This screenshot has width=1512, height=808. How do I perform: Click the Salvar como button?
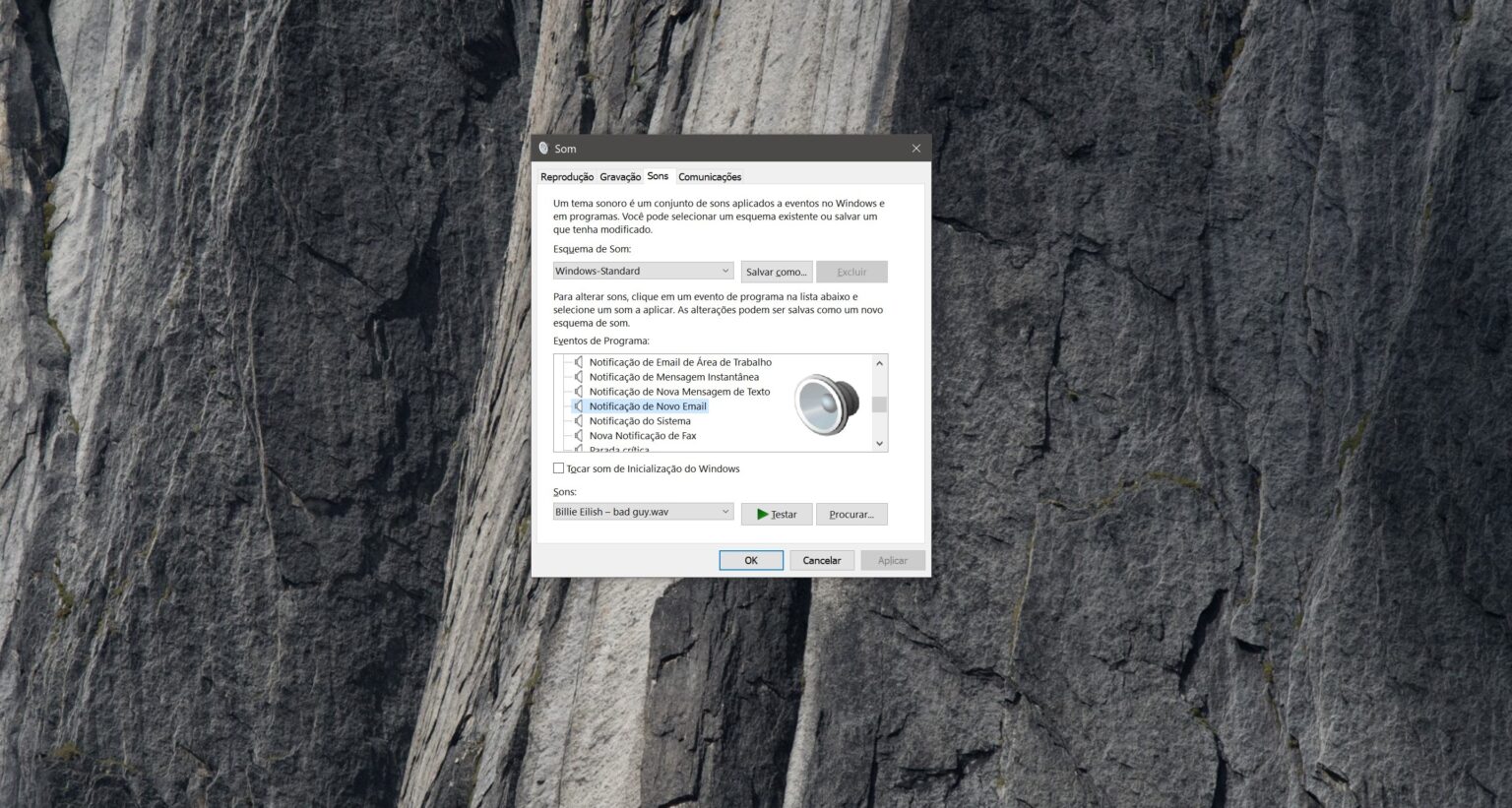(776, 272)
